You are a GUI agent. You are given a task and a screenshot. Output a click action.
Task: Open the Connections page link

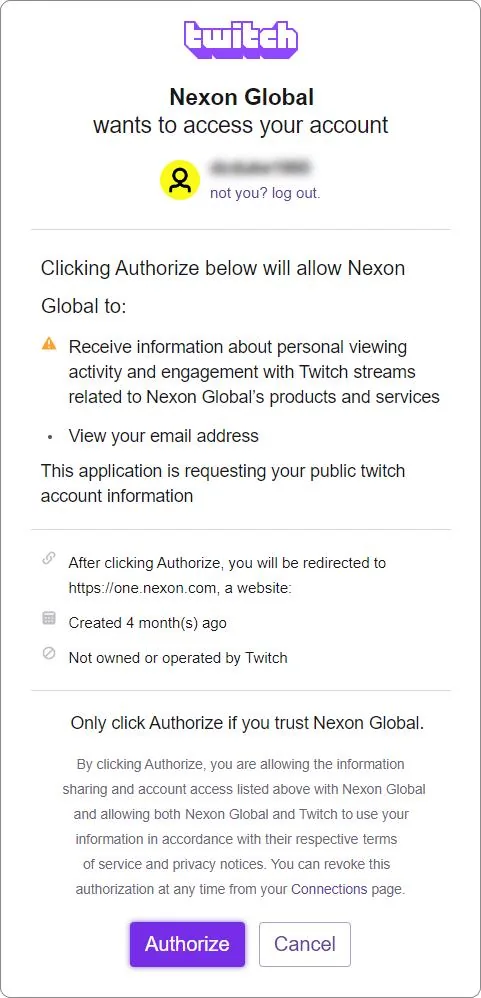329,889
